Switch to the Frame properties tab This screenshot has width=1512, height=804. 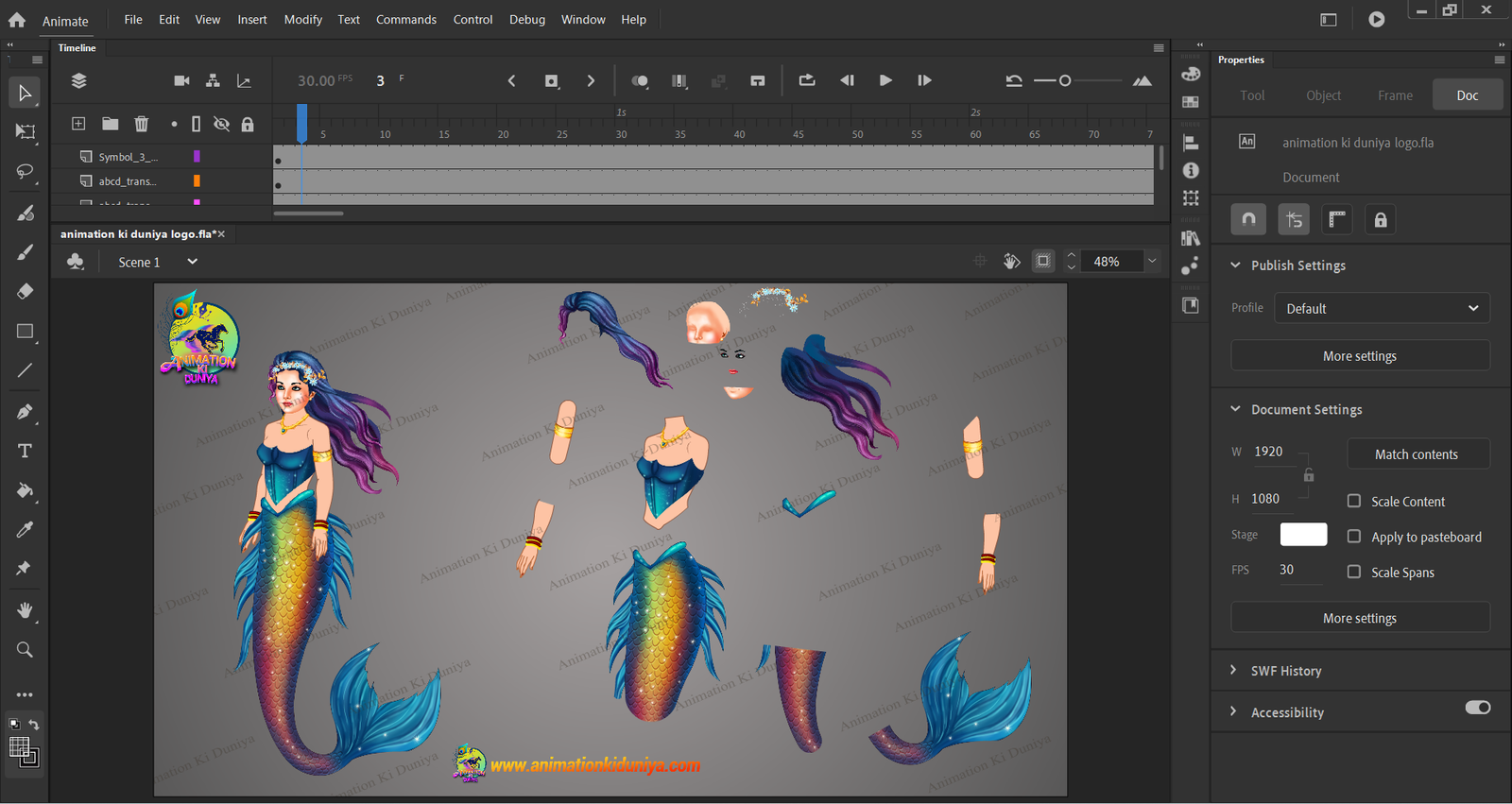(1395, 95)
